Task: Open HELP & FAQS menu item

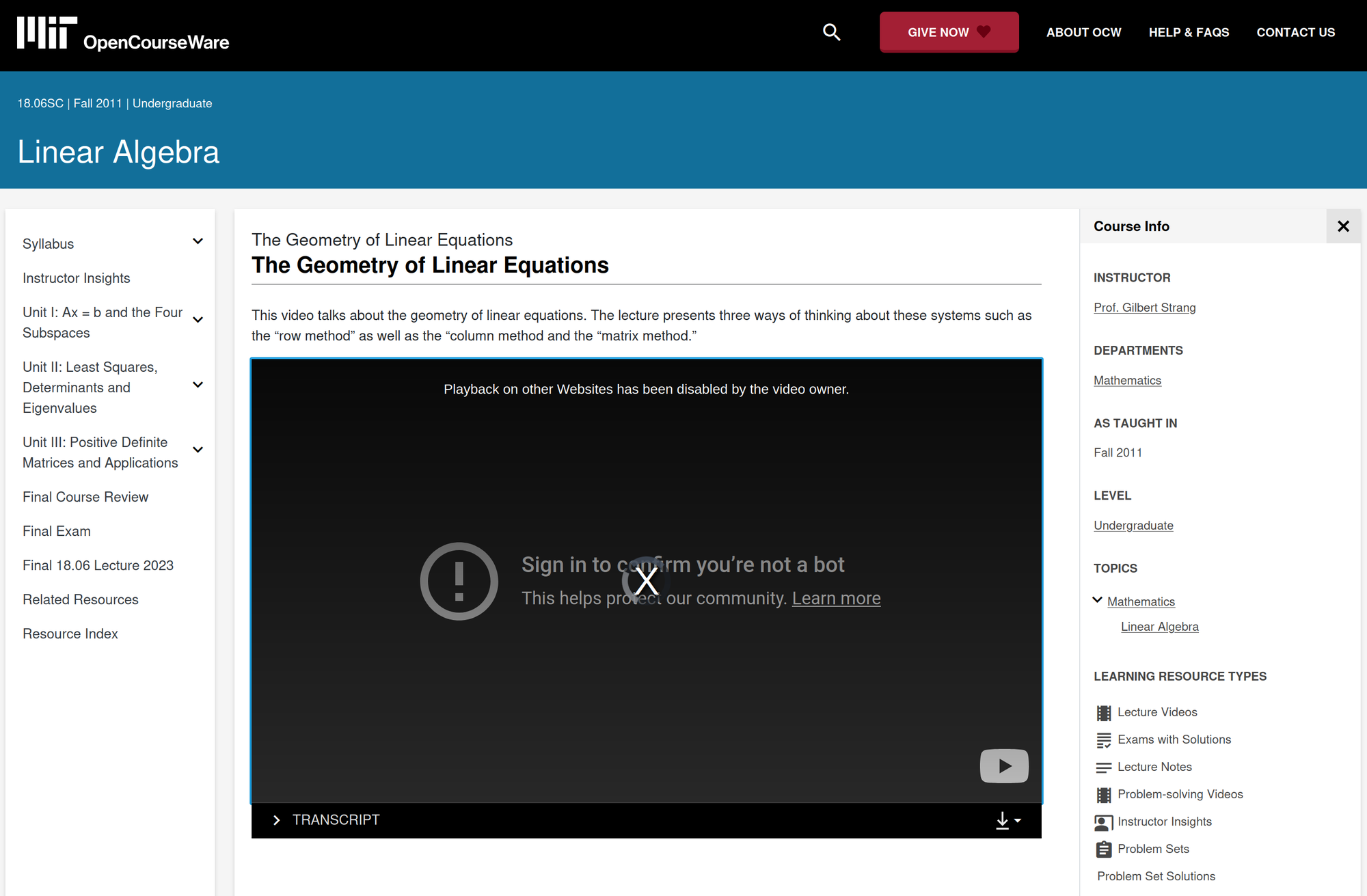Action: tap(1189, 32)
